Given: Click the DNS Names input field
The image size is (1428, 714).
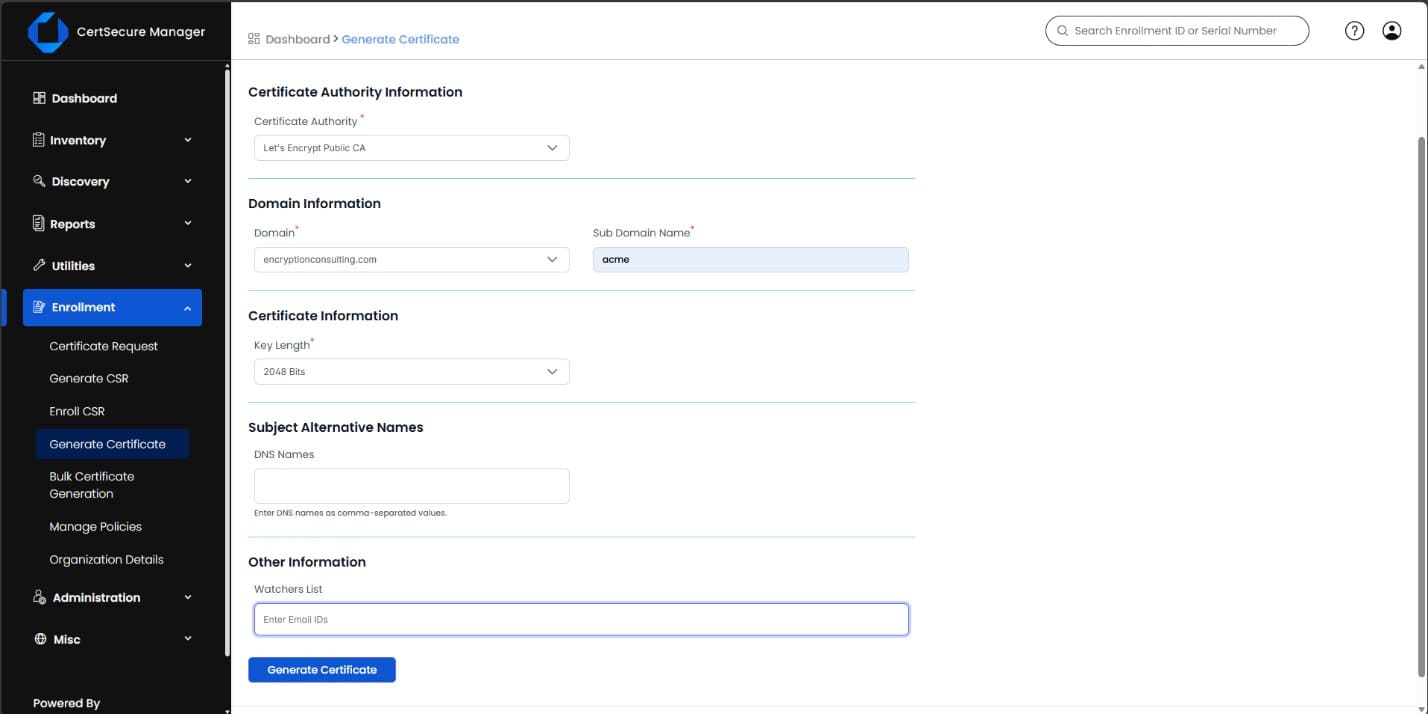Looking at the screenshot, I should 411,486.
